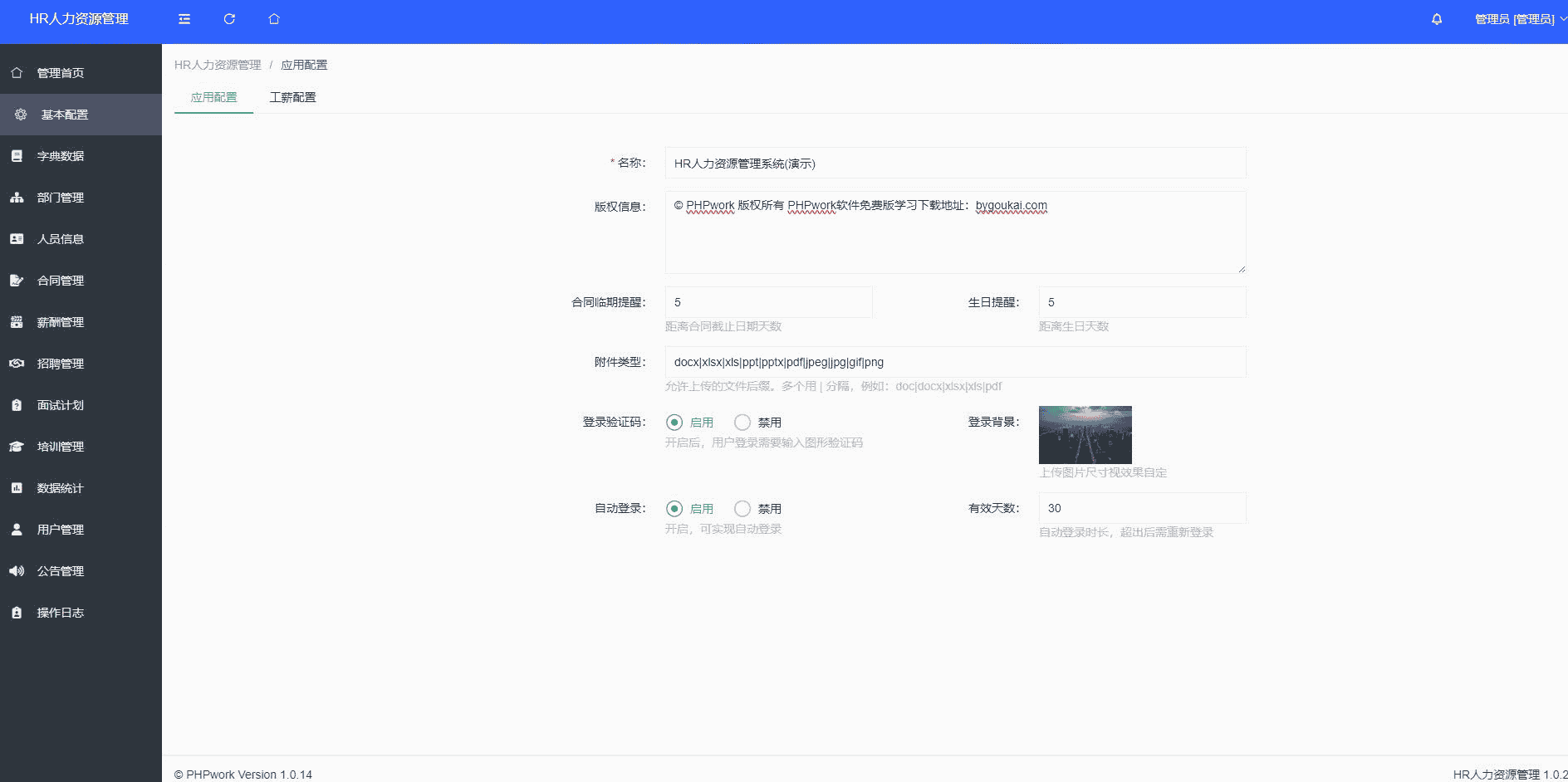Select the 应用配置 tab

[x=213, y=97]
